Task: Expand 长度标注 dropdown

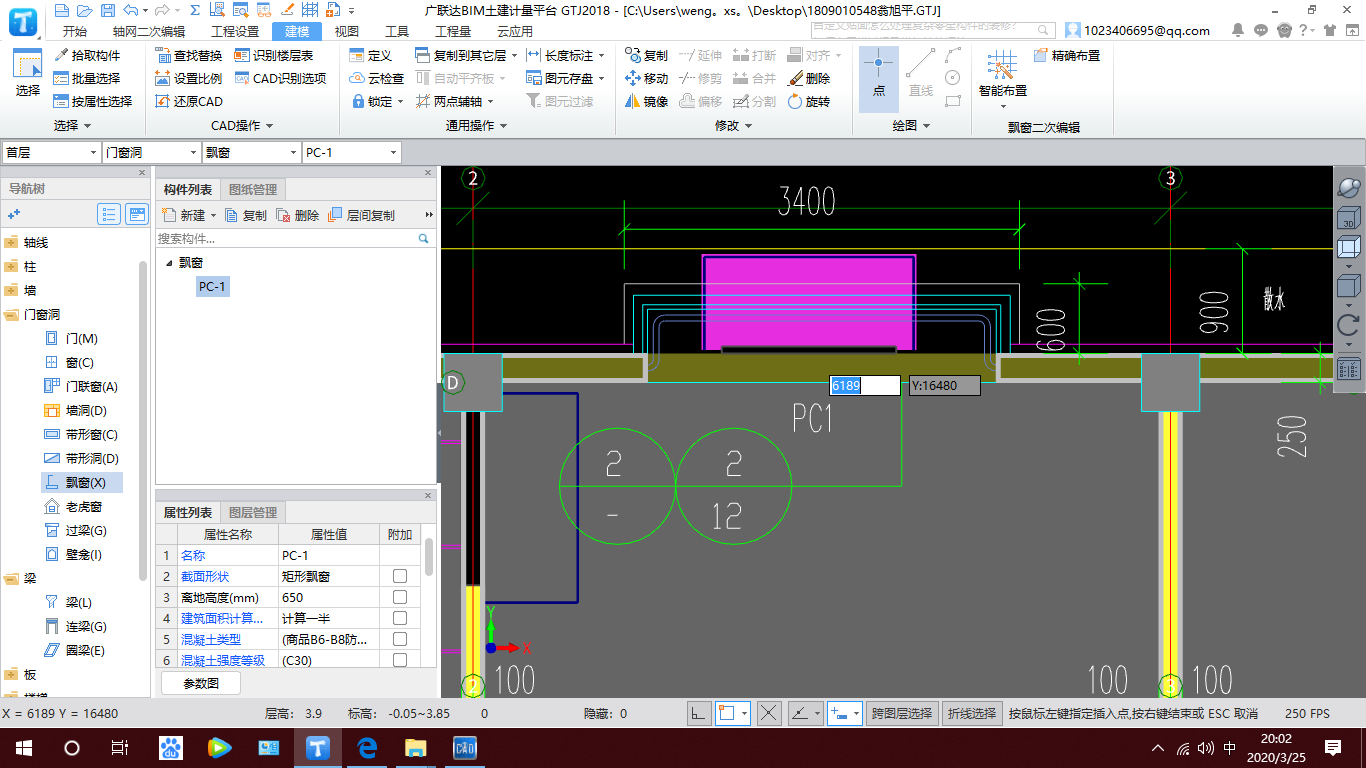Action: tap(603, 56)
